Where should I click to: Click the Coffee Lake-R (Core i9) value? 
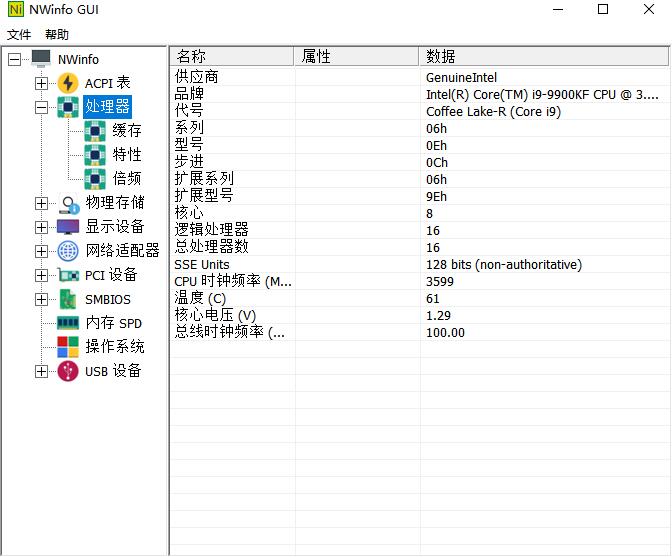point(493,112)
